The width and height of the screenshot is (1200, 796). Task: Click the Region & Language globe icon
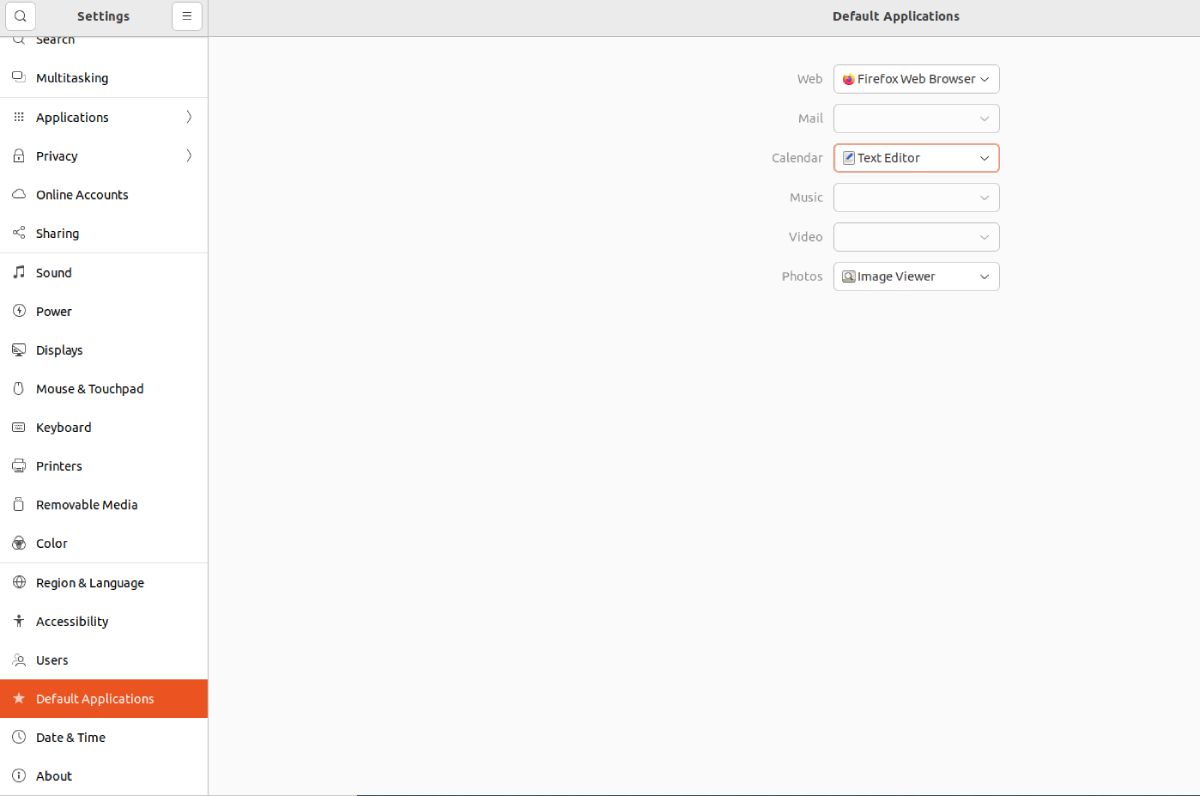[18, 583]
